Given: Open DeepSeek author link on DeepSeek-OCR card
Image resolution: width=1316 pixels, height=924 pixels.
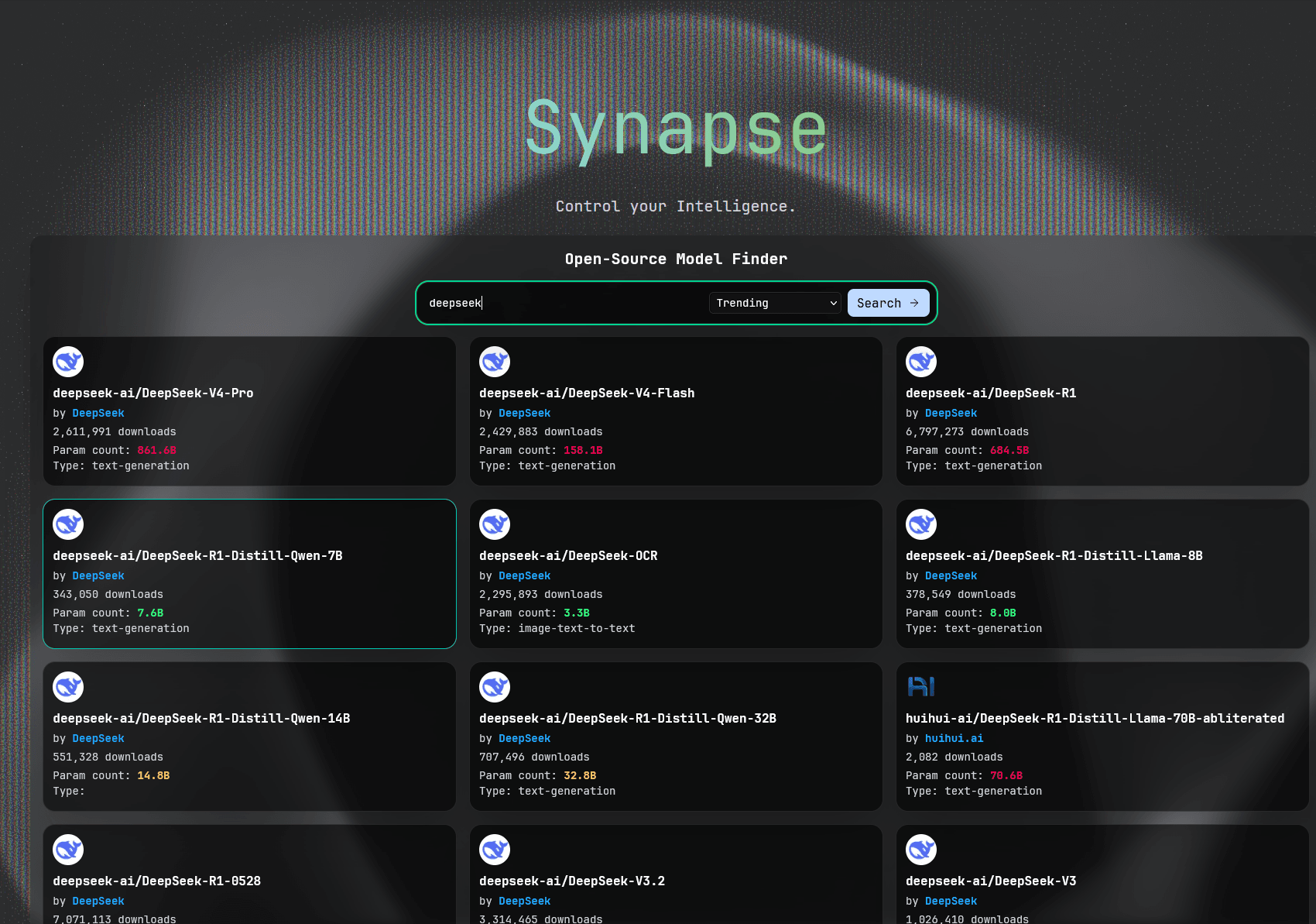Looking at the screenshot, I should coord(525,576).
